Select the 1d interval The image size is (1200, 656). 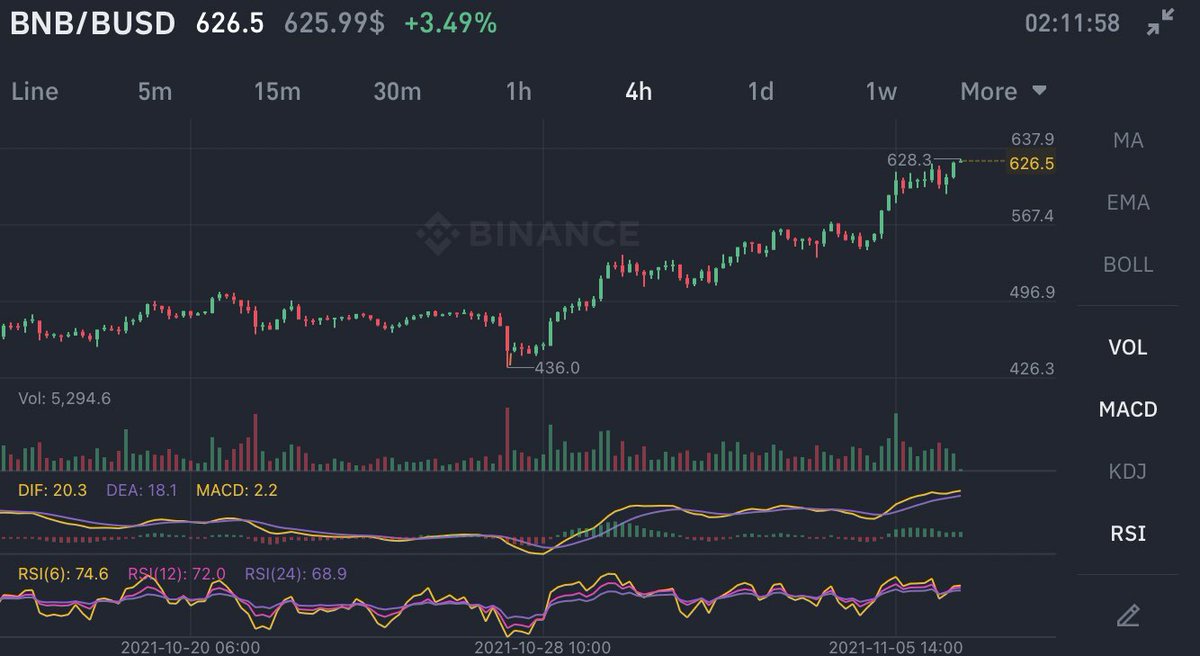click(x=761, y=91)
